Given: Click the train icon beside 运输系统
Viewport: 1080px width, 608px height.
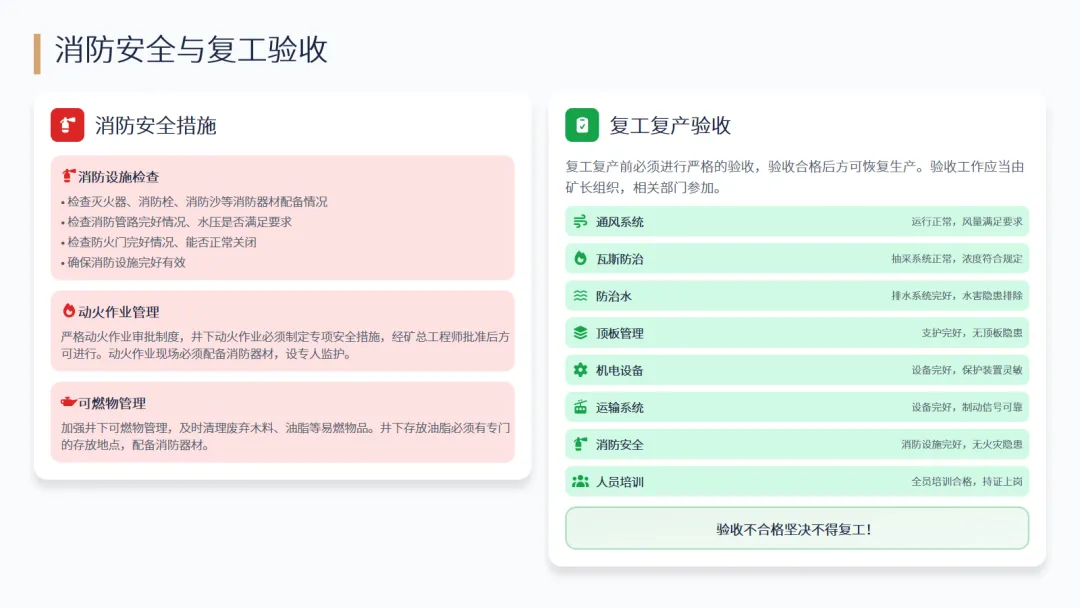Looking at the screenshot, I should click(580, 407).
